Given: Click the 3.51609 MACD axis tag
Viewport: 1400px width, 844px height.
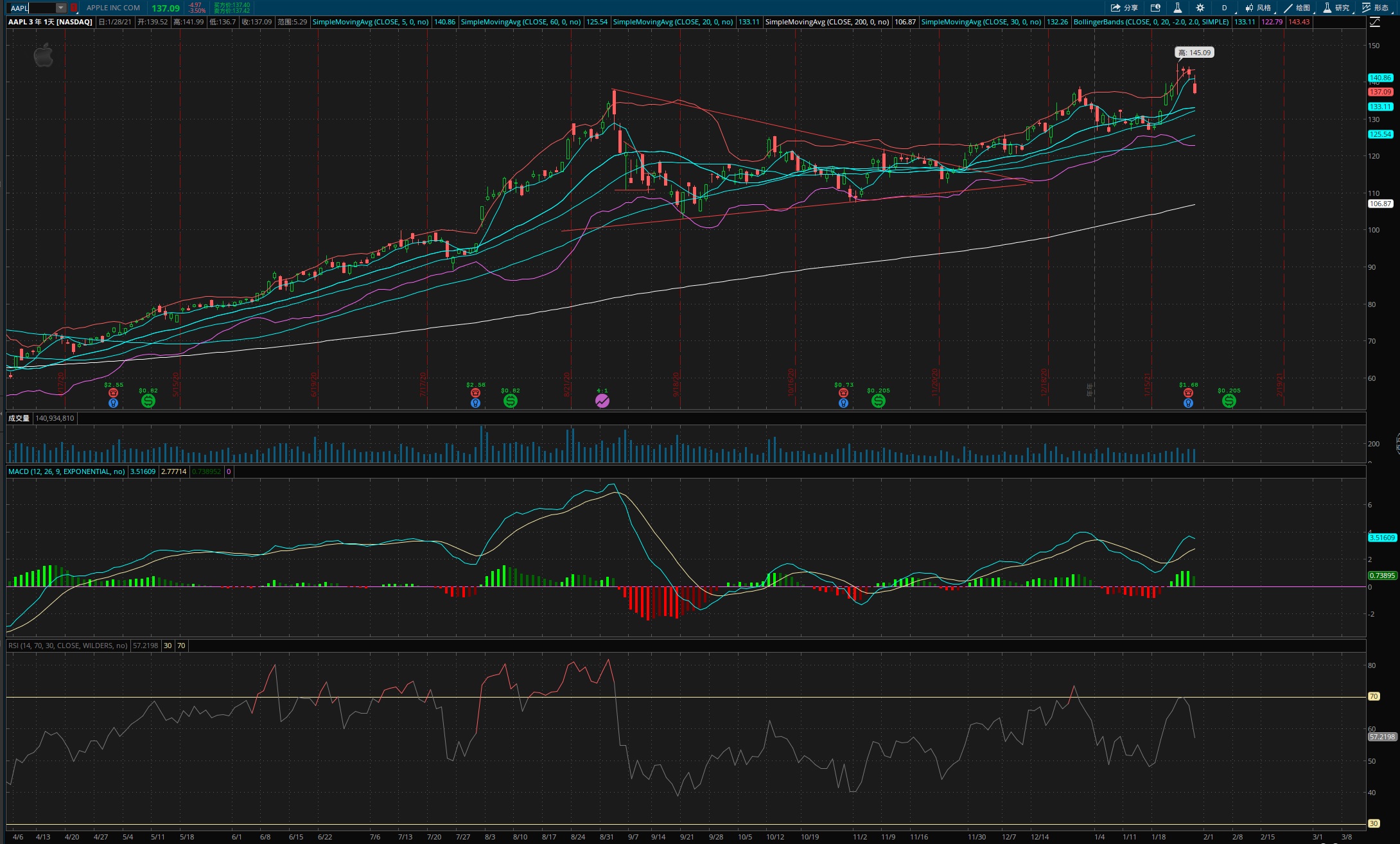Looking at the screenshot, I should coord(1382,538).
